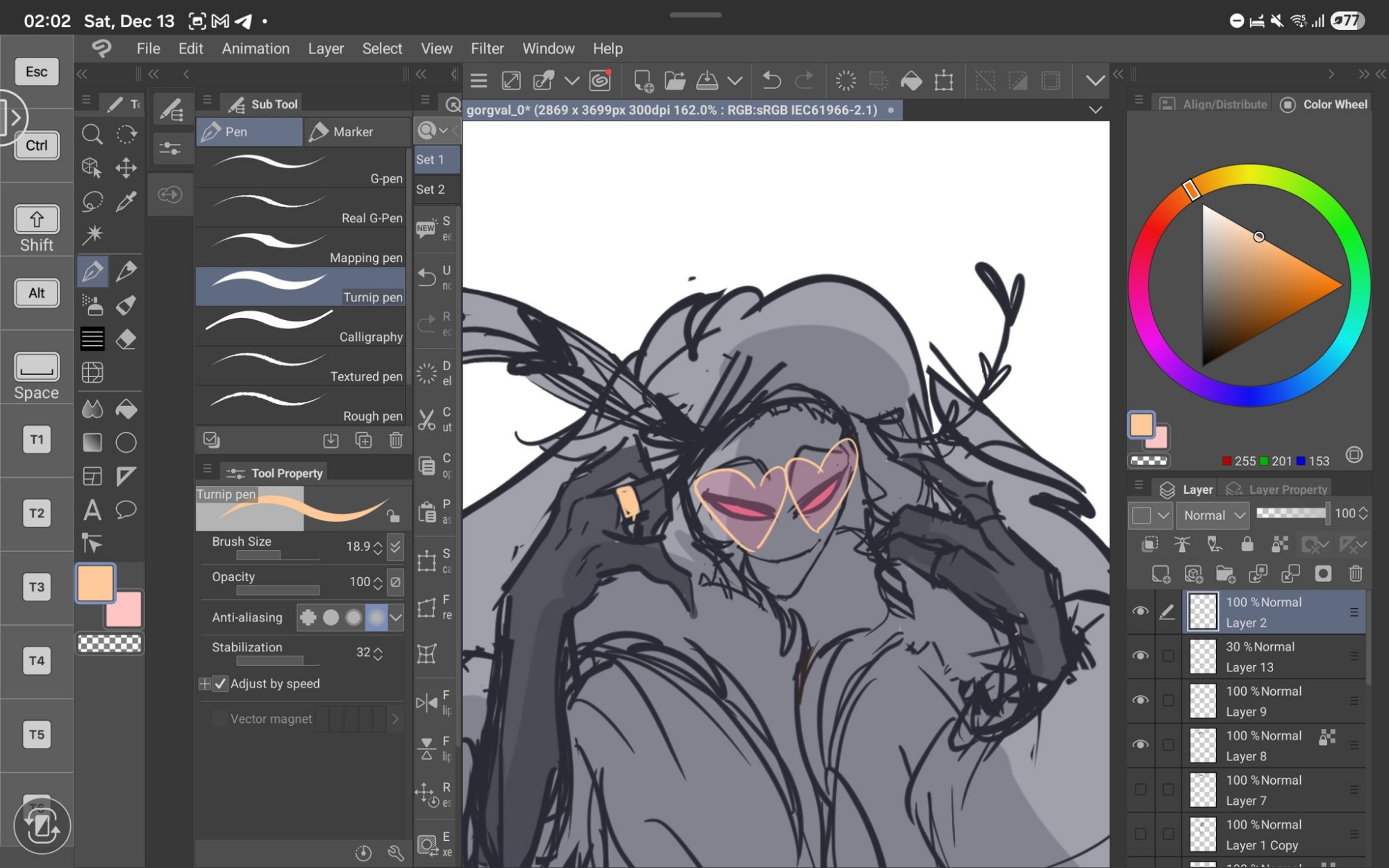This screenshot has height=868, width=1389.
Task: Select the Eraser tool
Action: point(126,340)
